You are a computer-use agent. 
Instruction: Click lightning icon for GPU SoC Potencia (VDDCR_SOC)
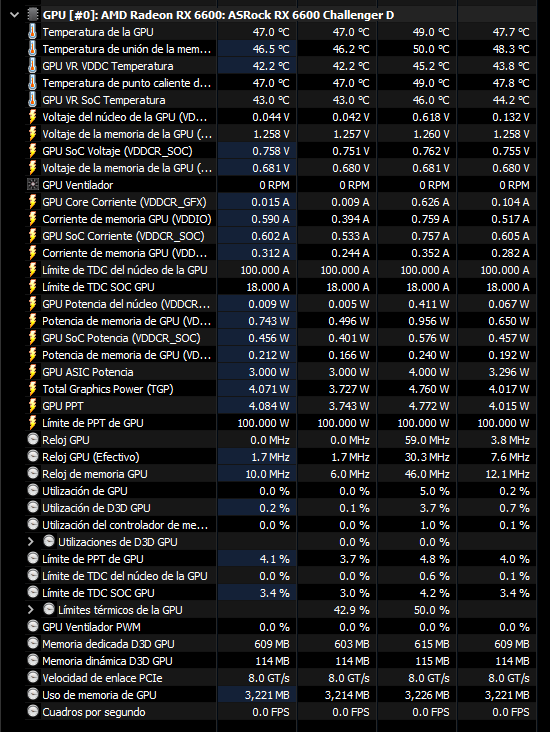pyautogui.click(x=33, y=338)
